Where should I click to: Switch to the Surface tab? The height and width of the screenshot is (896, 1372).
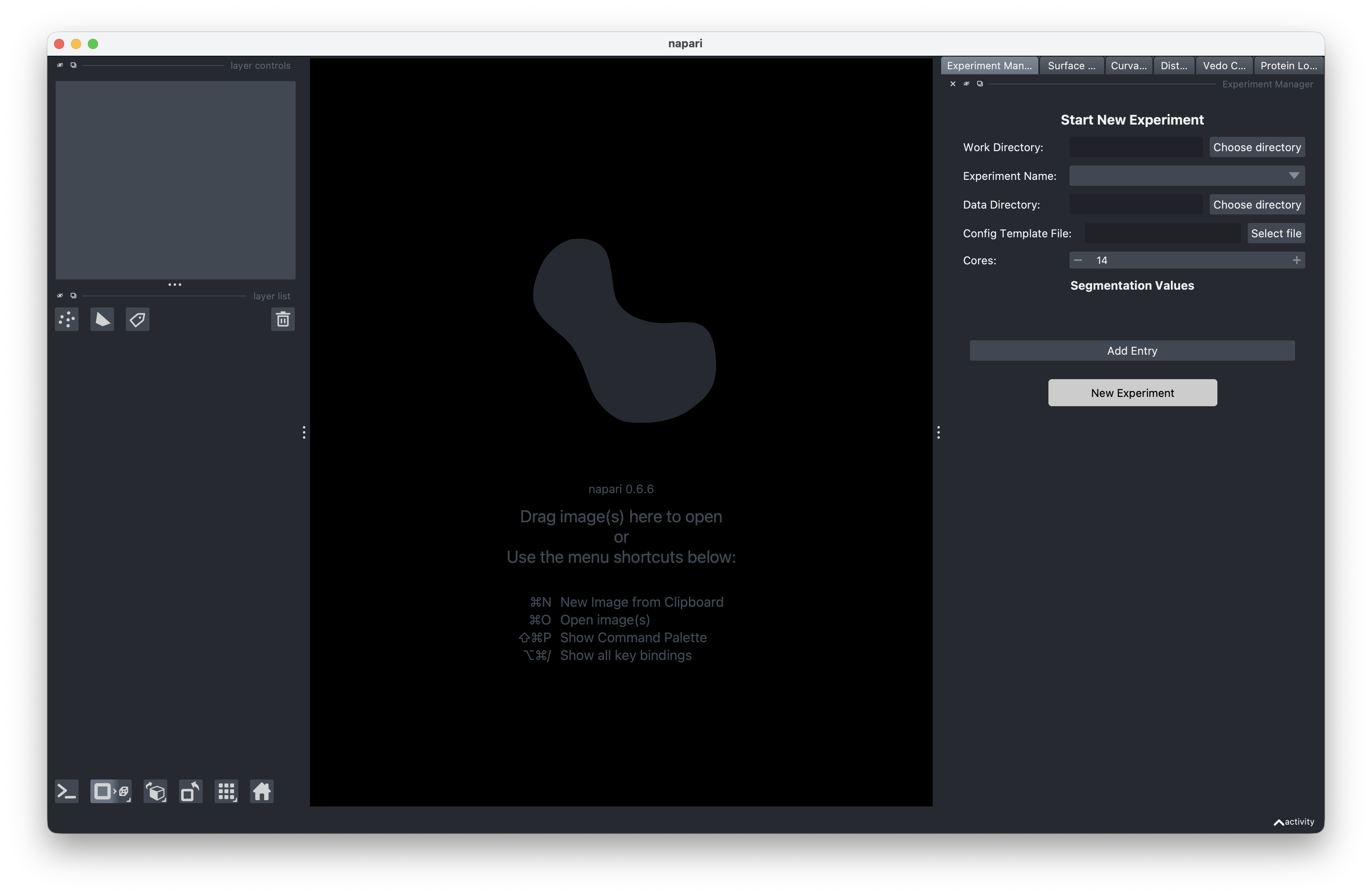pos(1072,66)
